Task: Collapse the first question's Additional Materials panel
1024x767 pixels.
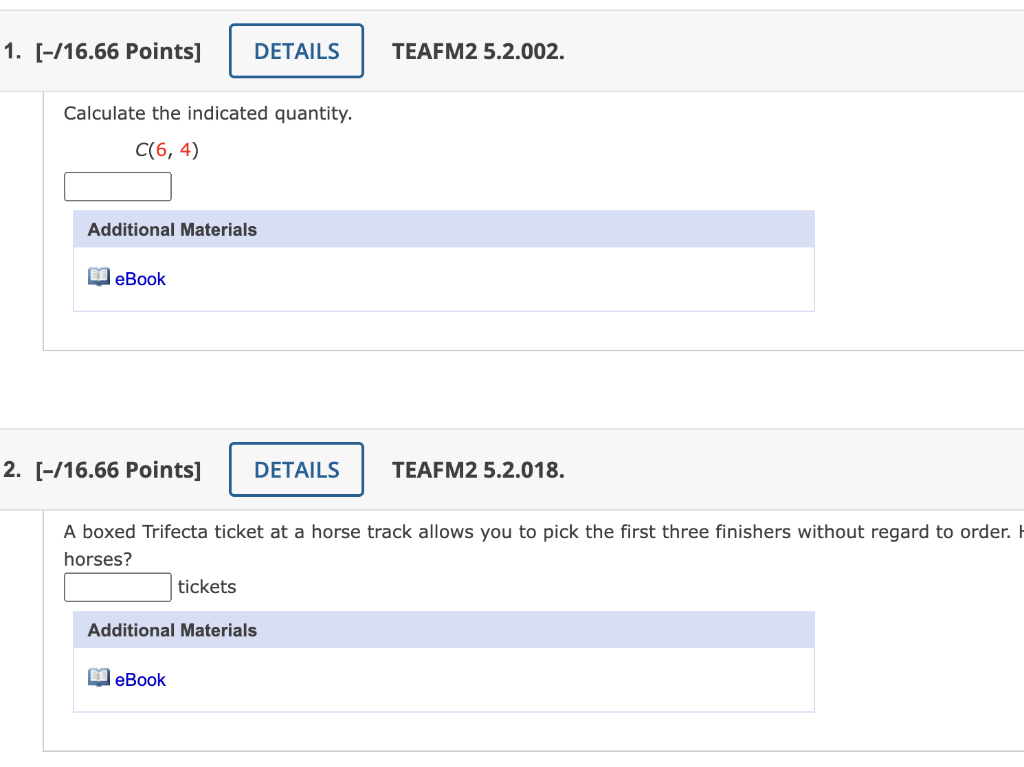Action: pyautogui.click(x=172, y=229)
